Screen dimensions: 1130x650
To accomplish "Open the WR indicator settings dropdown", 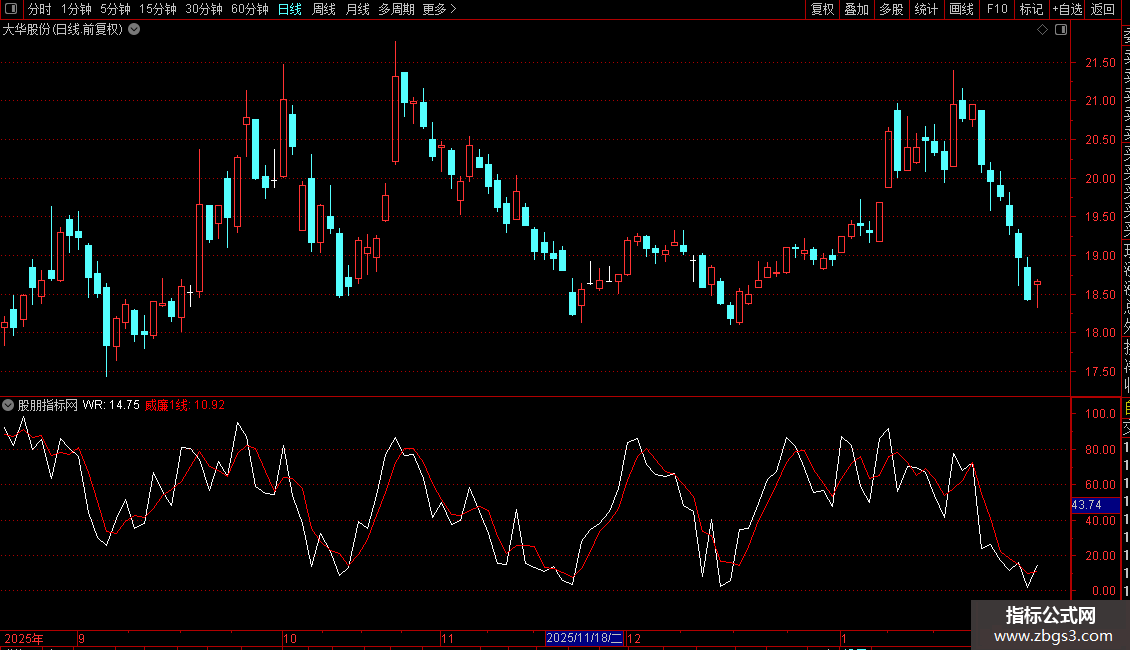I will pyautogui.click(x=8, y=405).
